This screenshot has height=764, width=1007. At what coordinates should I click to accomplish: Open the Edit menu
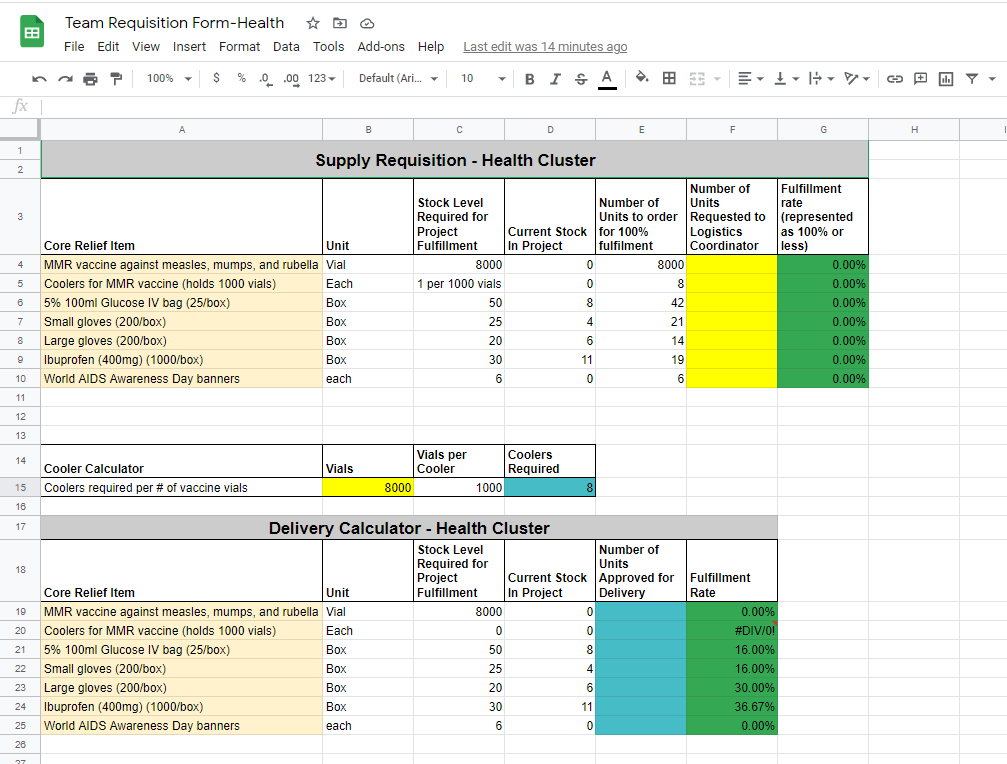pos(108,46)
